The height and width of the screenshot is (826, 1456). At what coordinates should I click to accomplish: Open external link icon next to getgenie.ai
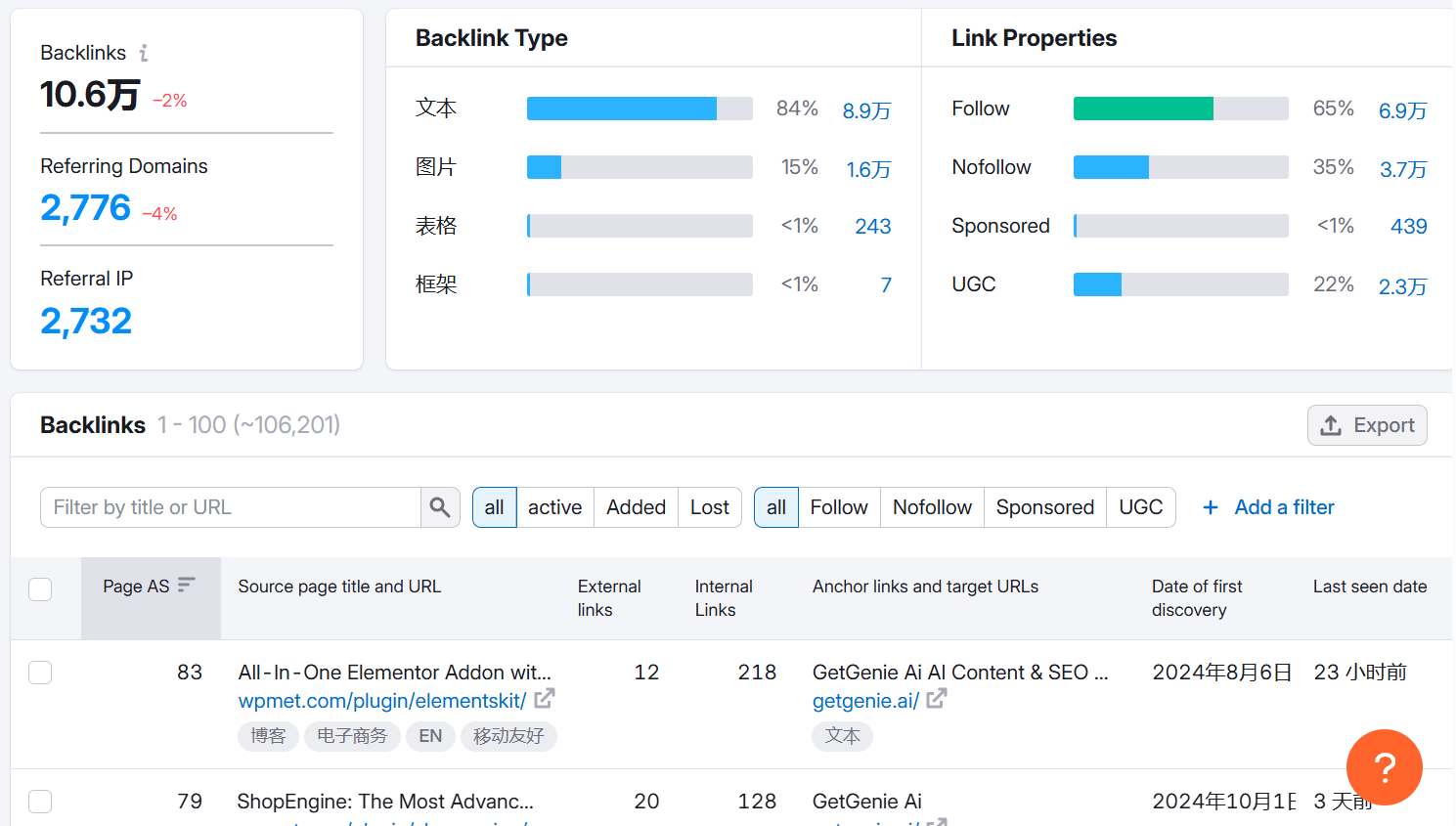click(937, 699)
